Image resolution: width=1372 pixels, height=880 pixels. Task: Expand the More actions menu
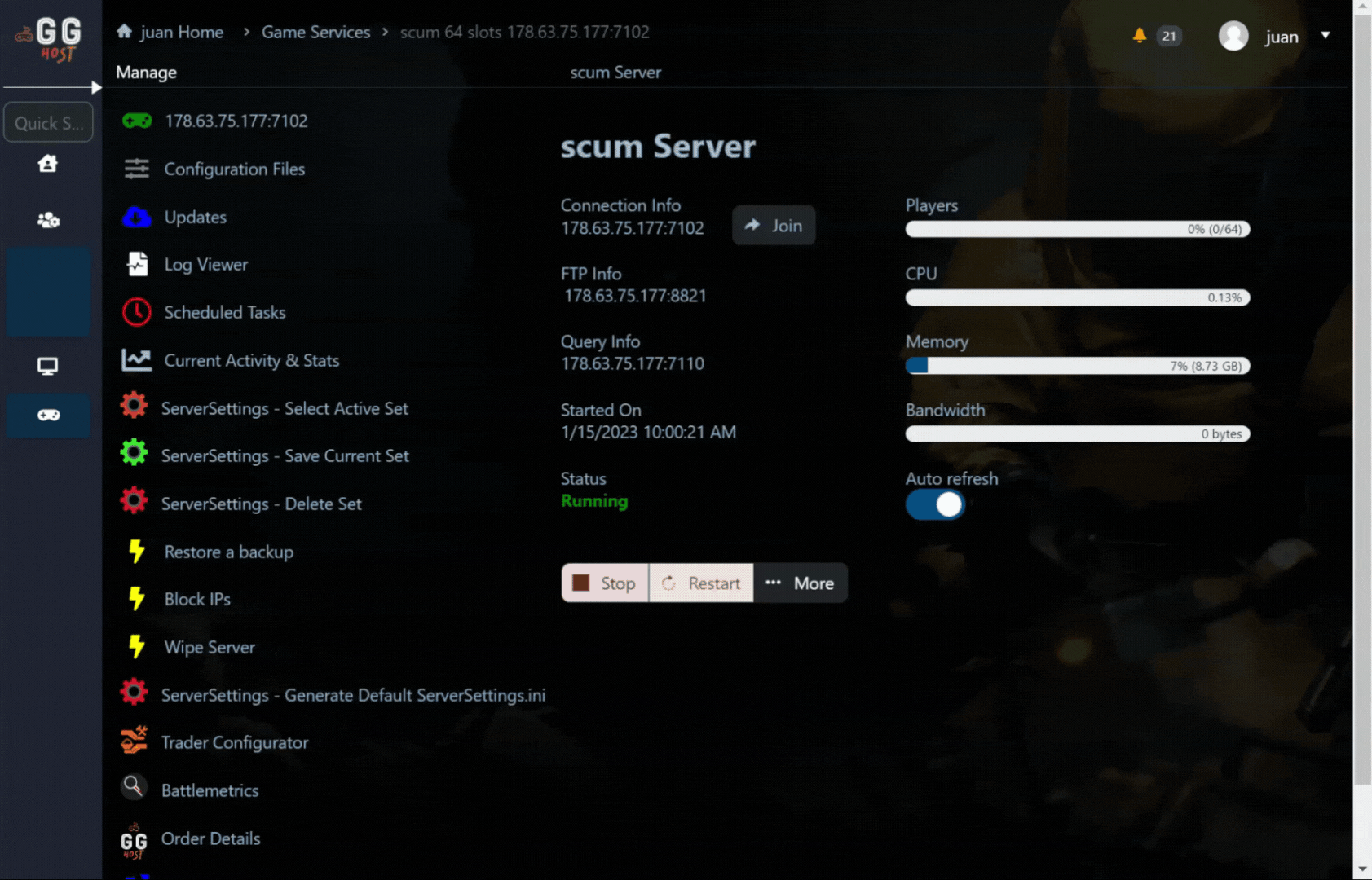pyautogui.click(x=801, y=583)
